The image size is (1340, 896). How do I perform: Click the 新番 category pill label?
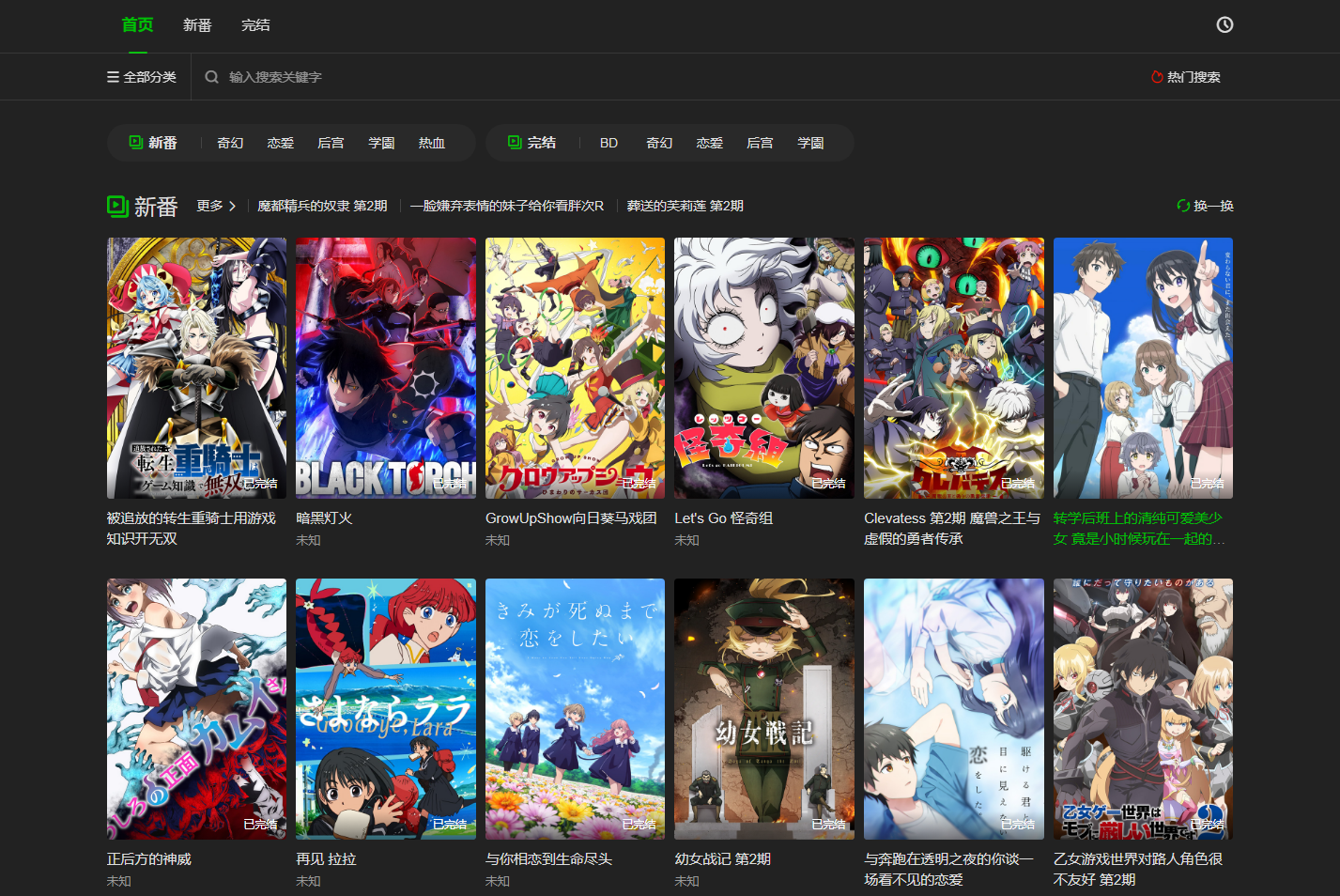click(162, 143)
